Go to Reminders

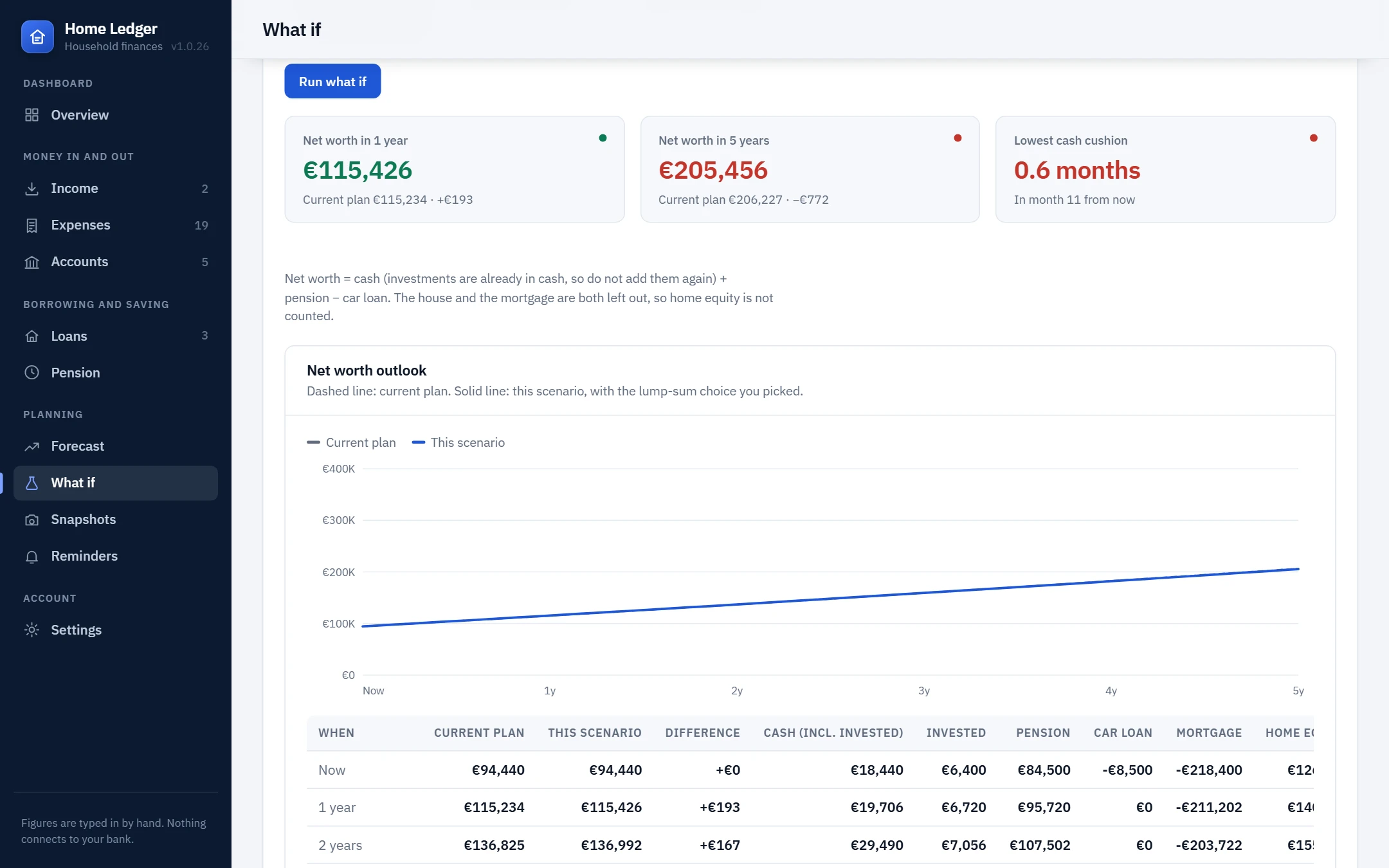tap(116, 556)
